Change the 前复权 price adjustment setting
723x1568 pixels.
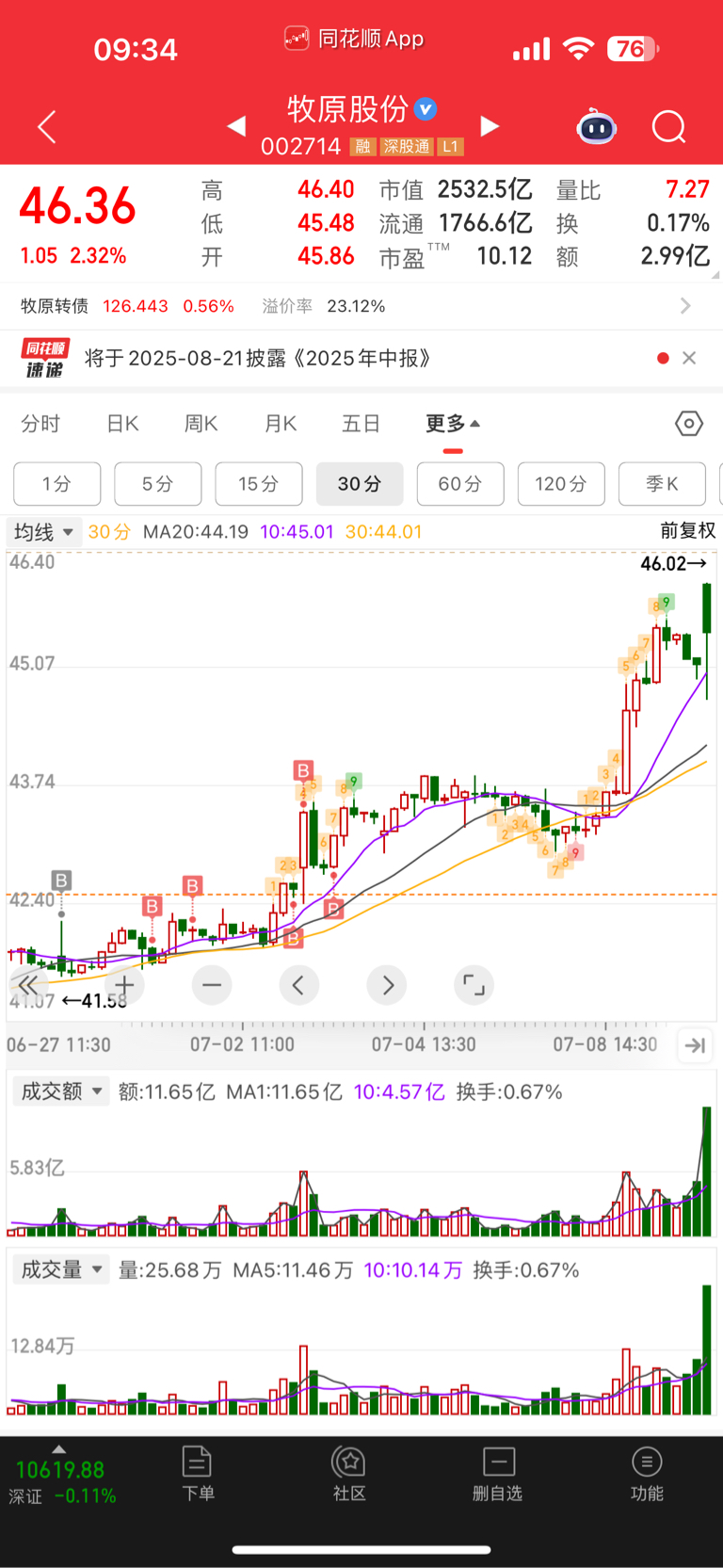click(687, 531)
